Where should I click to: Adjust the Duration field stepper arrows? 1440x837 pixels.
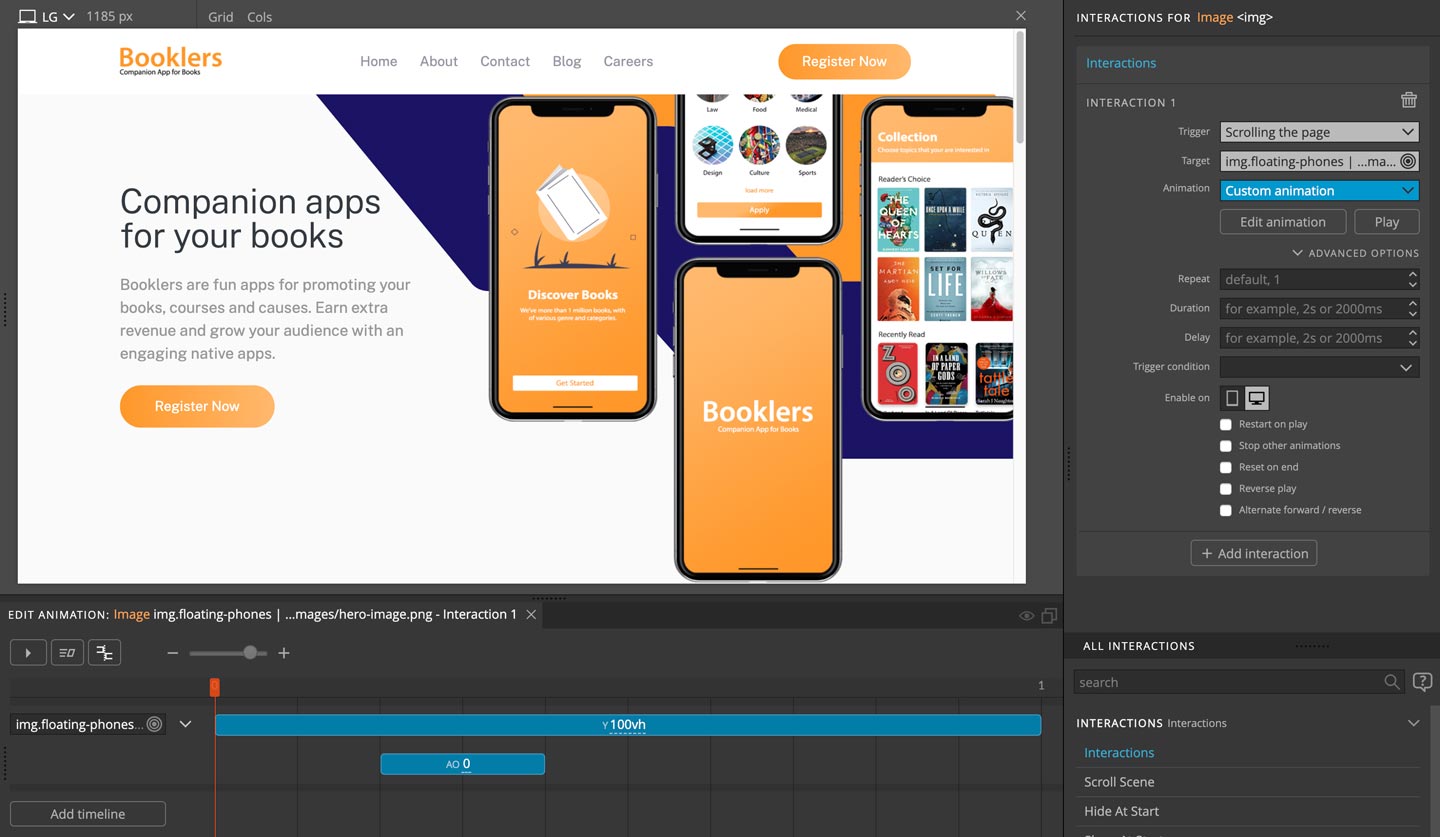tap(1412, 308)
